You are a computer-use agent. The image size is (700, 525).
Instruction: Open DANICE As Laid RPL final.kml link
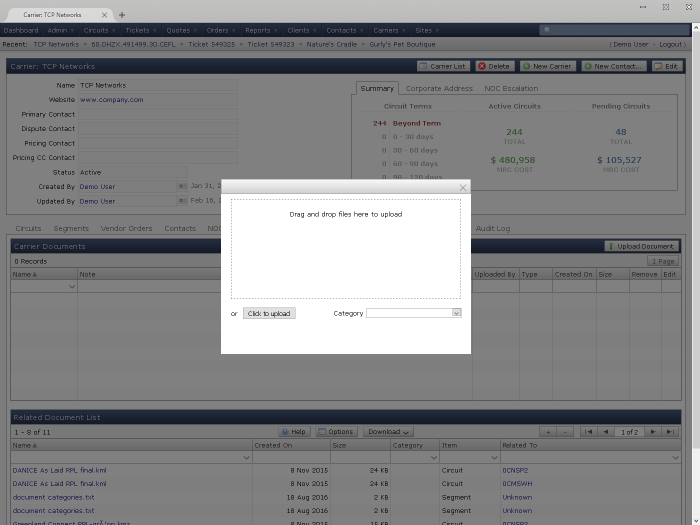pyautogui.click(x=59, y=469)
